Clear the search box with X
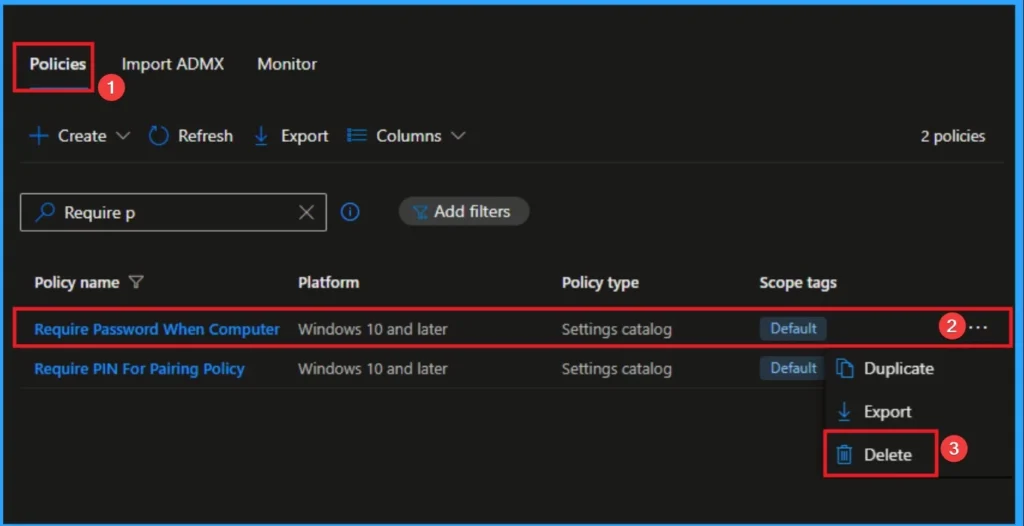 306,212
